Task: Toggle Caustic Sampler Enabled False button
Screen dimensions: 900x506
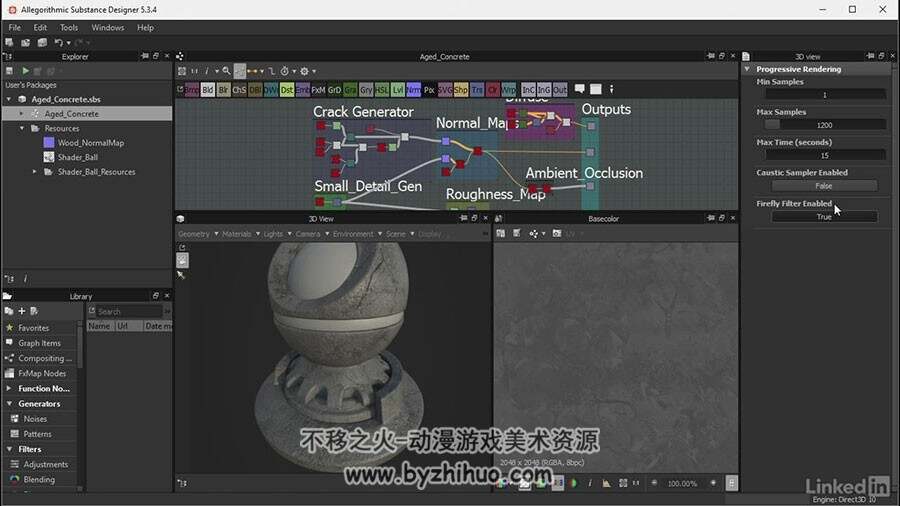Action: point(824,186)
